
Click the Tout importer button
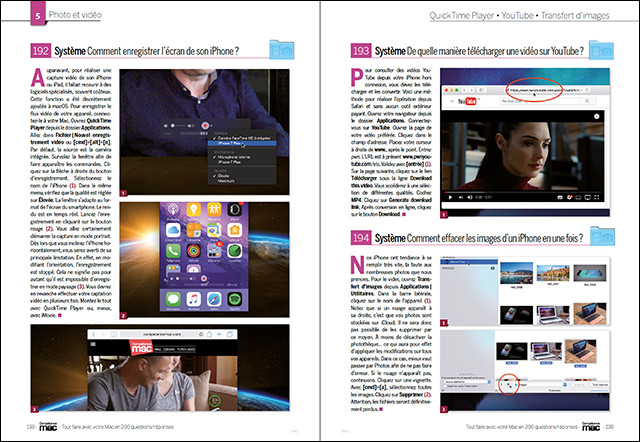pyautogui.click(x=598, y=382)
